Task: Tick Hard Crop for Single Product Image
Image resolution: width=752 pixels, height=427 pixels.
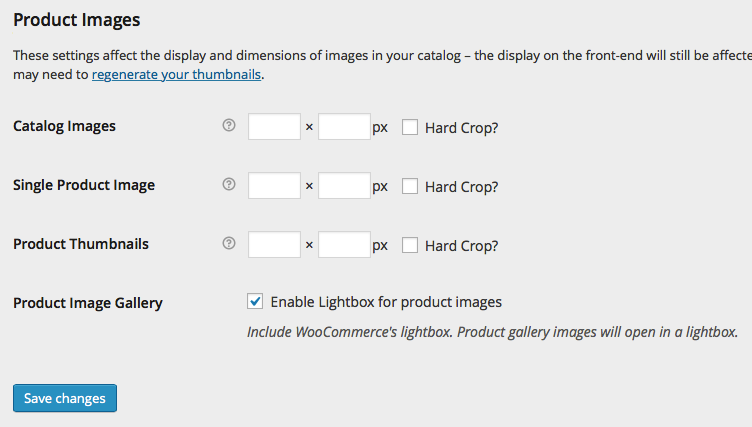Action: coord(410,186)
